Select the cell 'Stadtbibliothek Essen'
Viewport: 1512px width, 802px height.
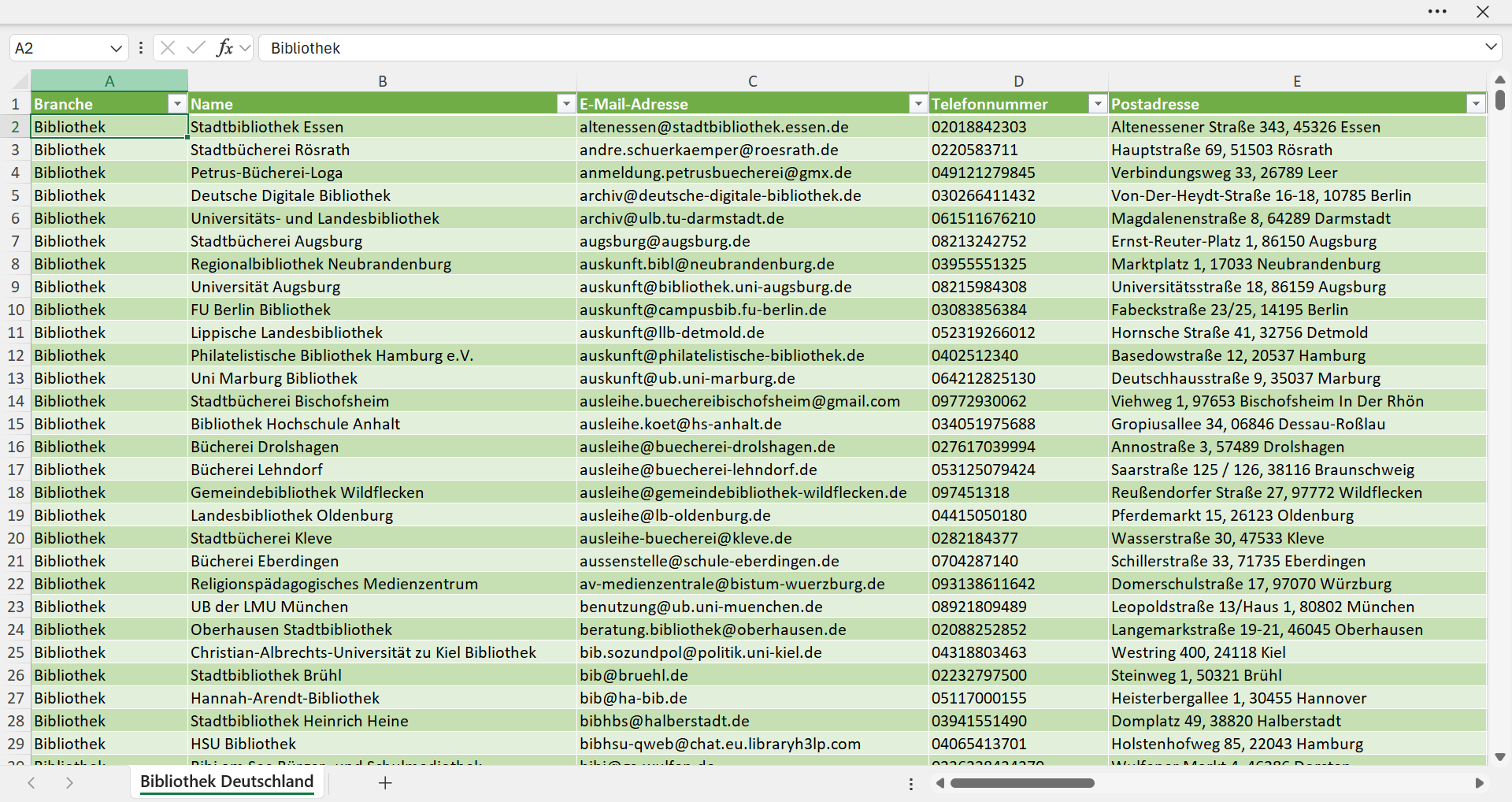coord(383,127)
